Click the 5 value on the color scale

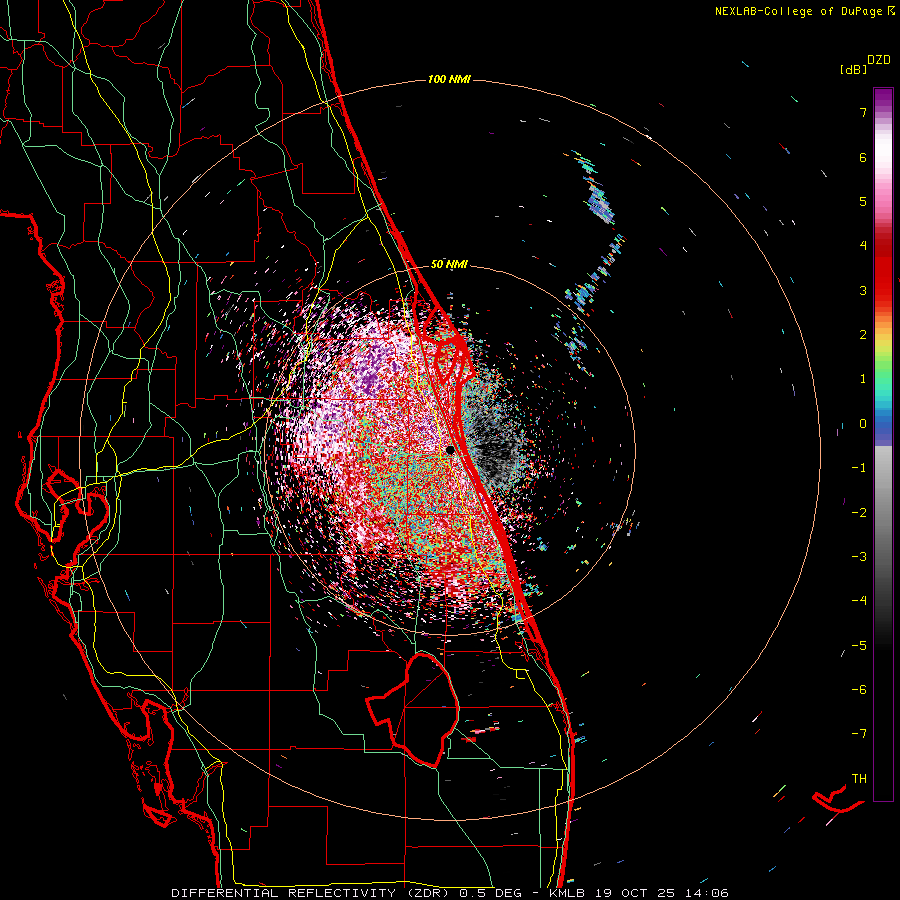[863, 201]
